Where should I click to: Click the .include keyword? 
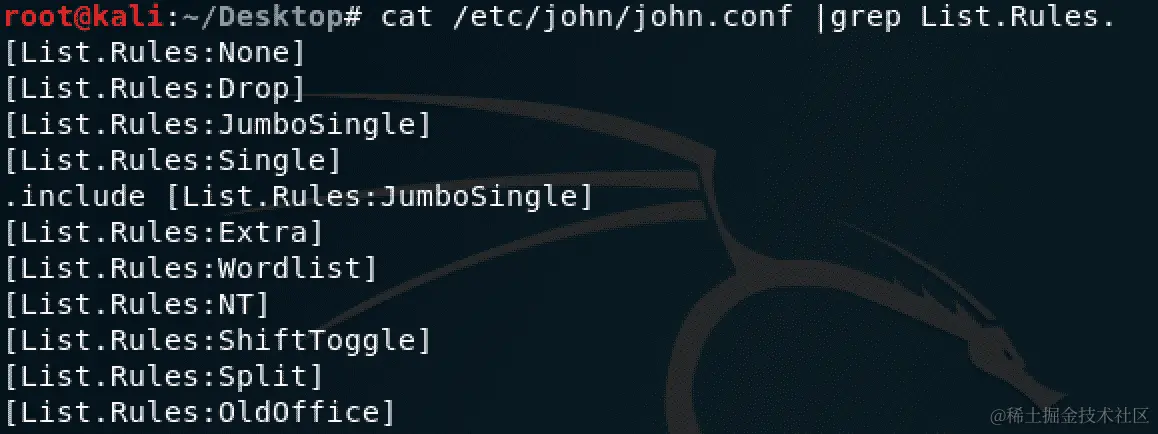75,196
